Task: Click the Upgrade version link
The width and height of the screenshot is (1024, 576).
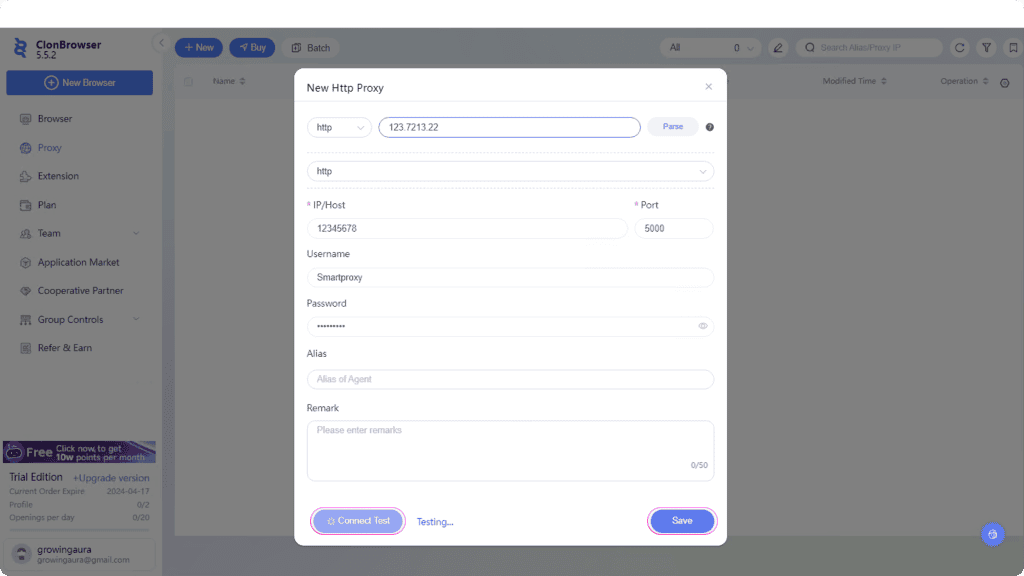Action: point(111,478)
